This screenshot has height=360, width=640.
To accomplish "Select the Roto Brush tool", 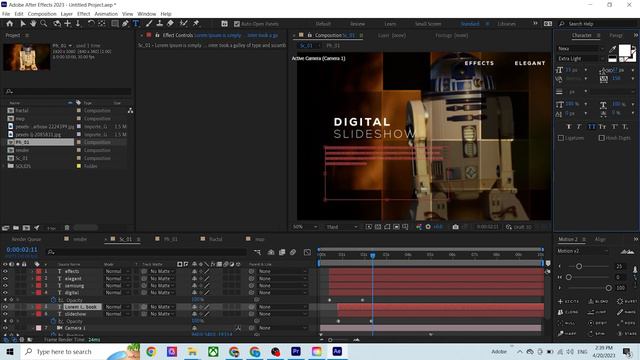I will click(x=184, y=24).
